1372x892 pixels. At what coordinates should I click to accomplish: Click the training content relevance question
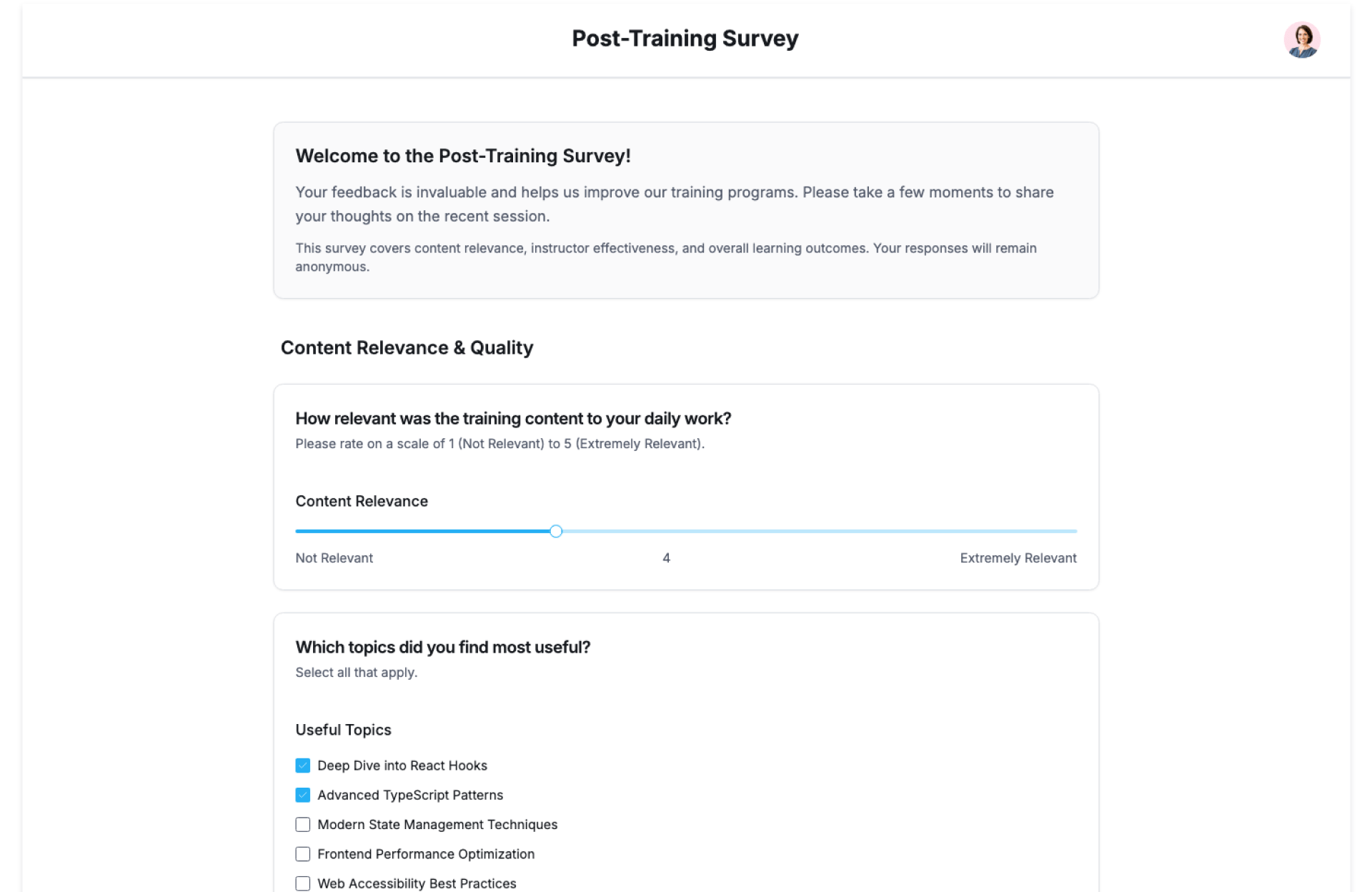(x=512, y=419)
